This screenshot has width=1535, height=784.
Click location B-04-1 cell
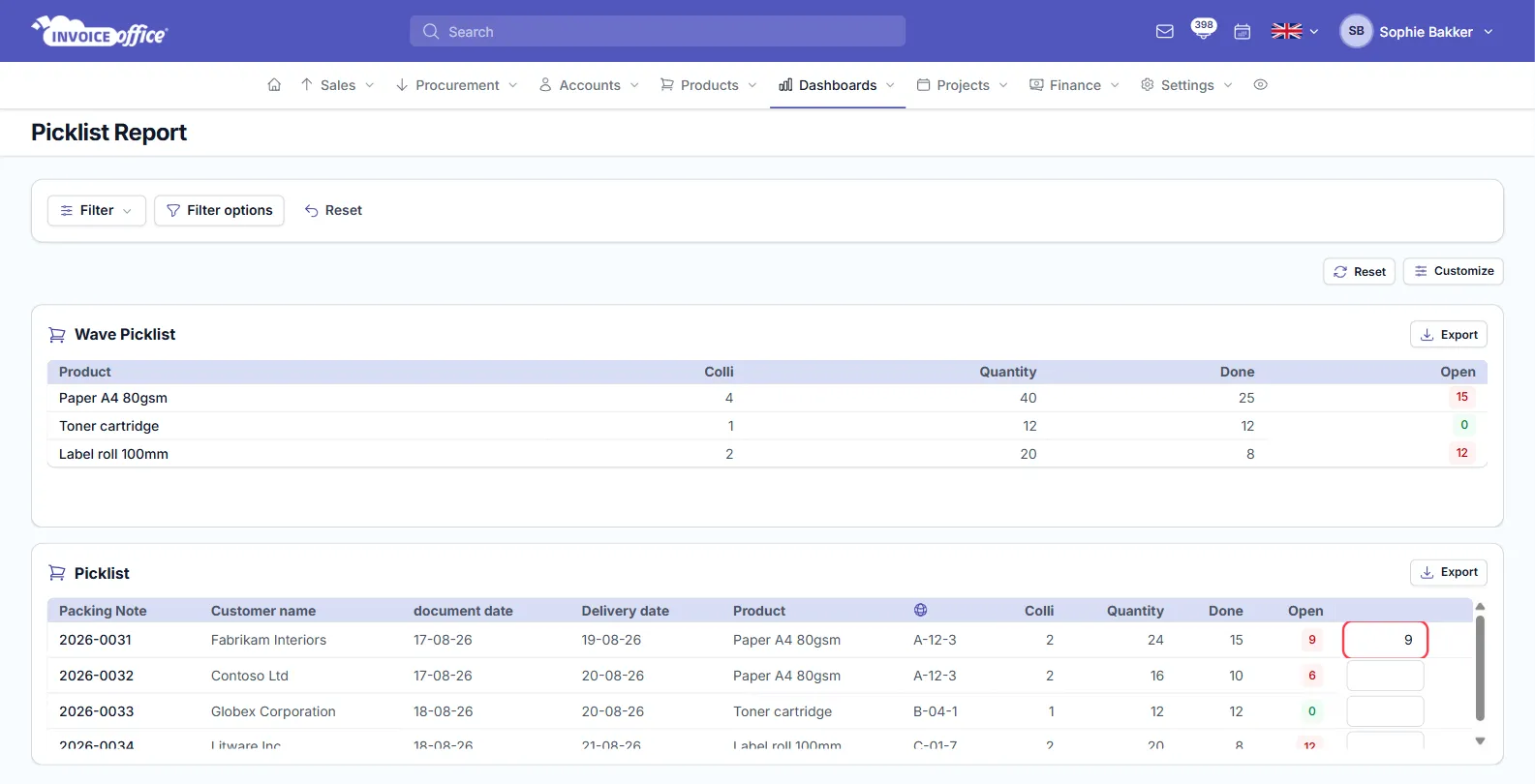pyautogui.click(x=936, y=711)
